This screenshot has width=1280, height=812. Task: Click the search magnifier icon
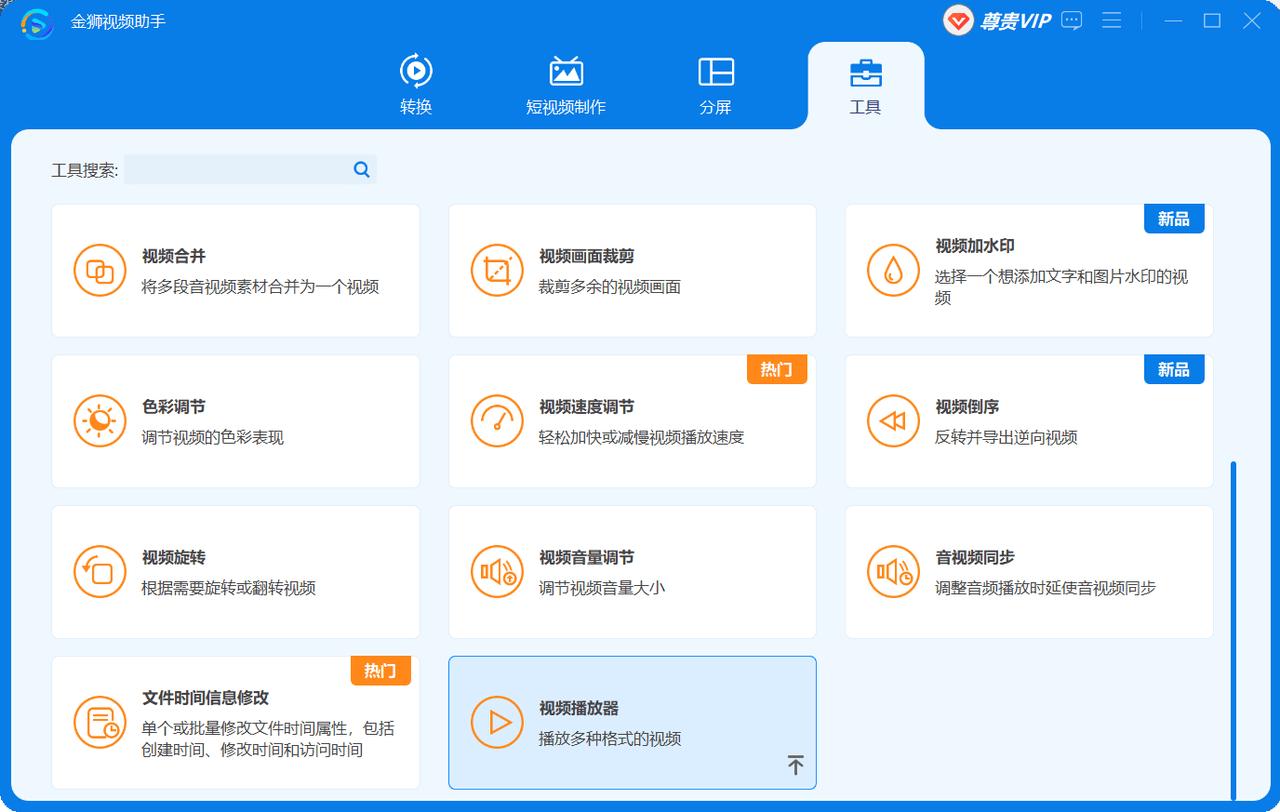tap(360, 170)
